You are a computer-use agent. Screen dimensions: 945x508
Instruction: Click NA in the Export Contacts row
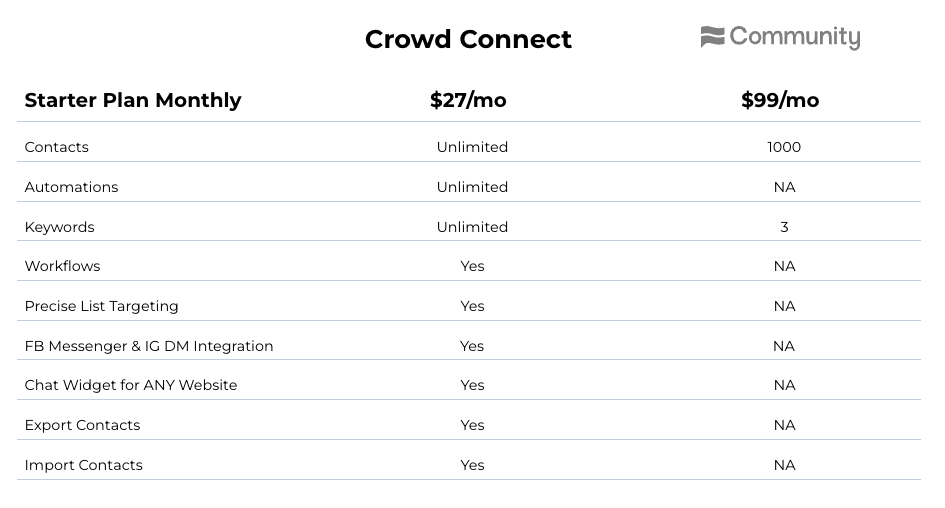[x=785, y=425]
